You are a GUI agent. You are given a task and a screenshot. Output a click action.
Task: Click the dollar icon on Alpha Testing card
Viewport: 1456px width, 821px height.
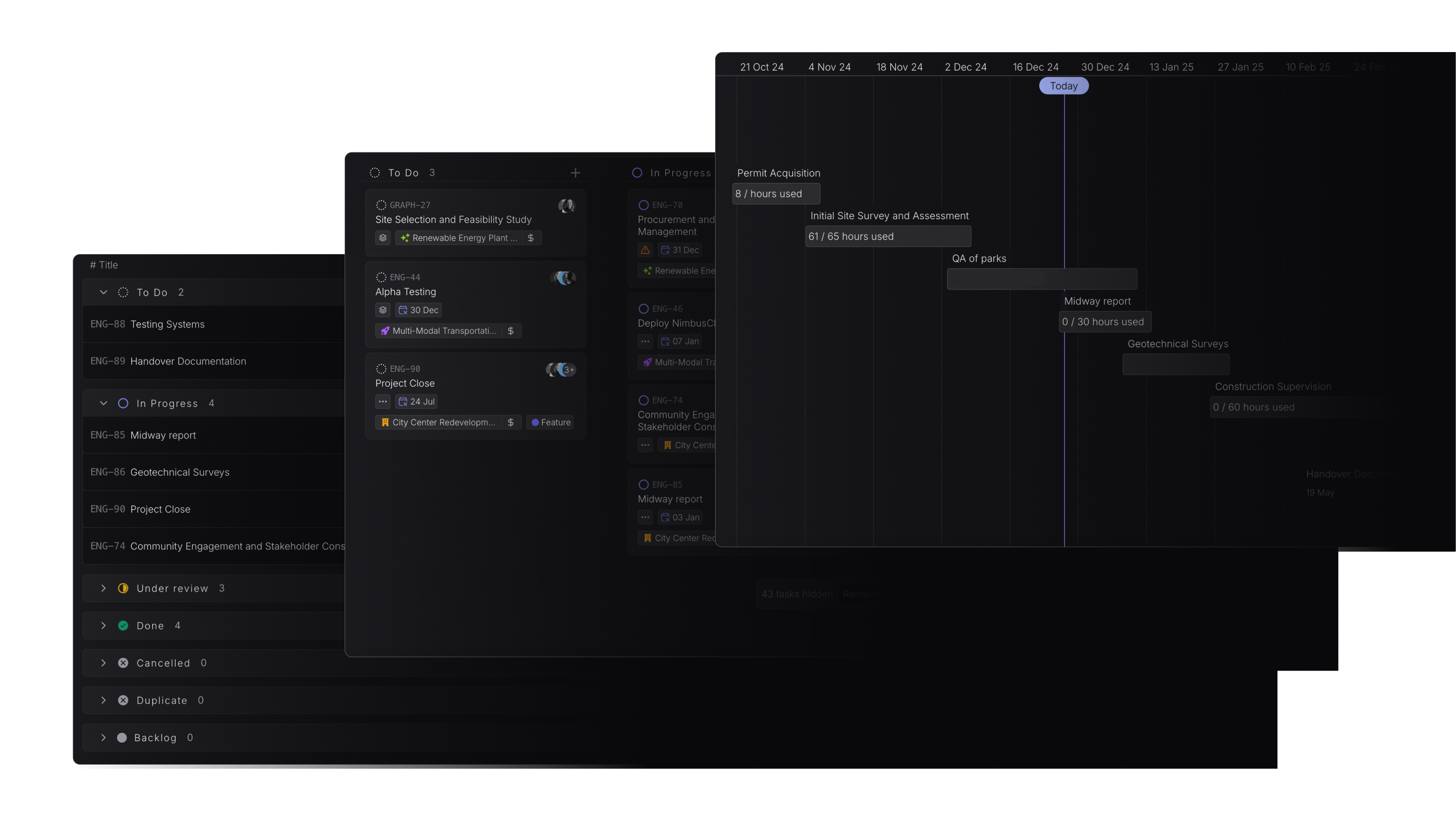coord(510,331)
